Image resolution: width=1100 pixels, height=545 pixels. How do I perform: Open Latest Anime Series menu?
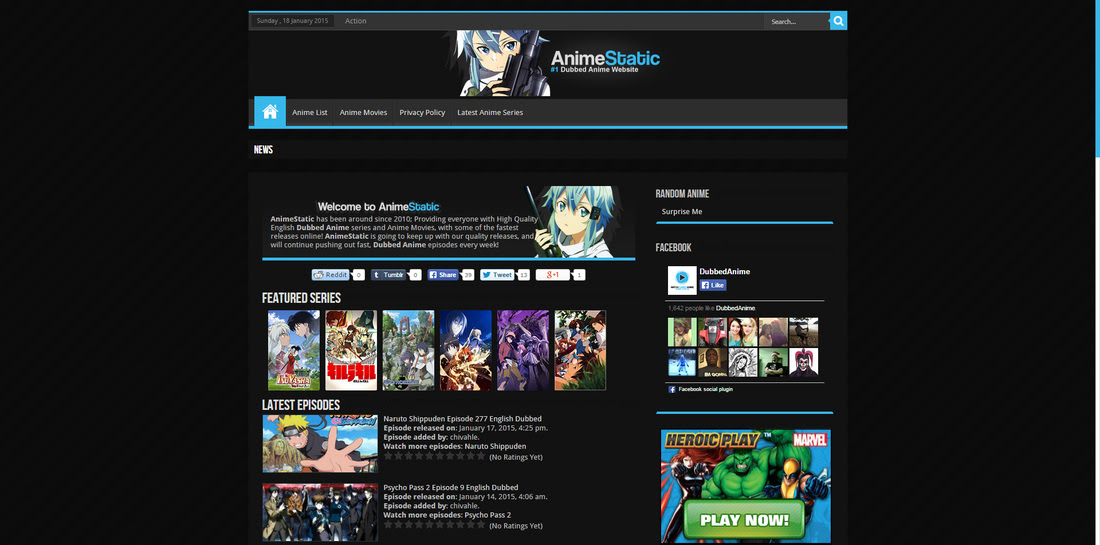[490, 112]
